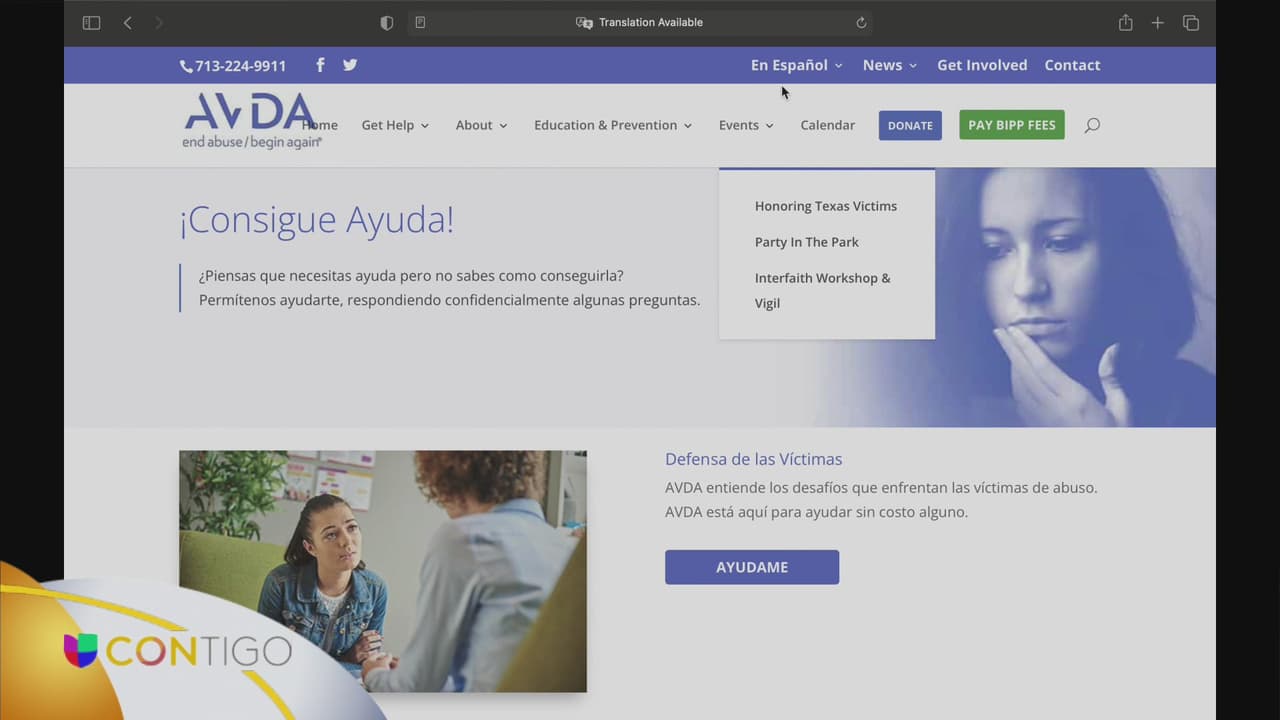Go back with the browser back arrow

pyautogui.click(x=127, y=23)
